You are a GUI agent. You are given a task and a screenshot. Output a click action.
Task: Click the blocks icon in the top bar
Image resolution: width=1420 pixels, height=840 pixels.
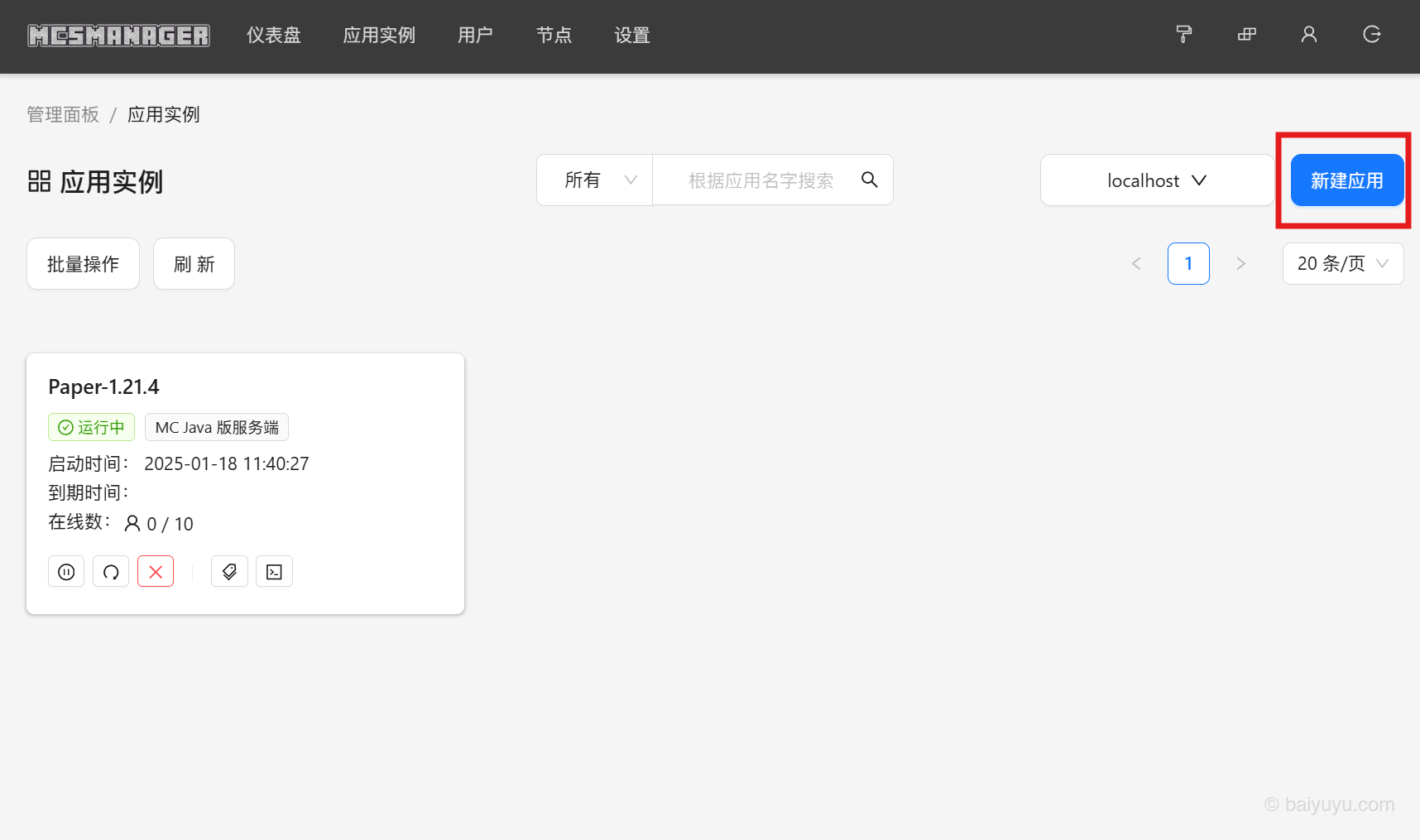tap(1246, 34)
